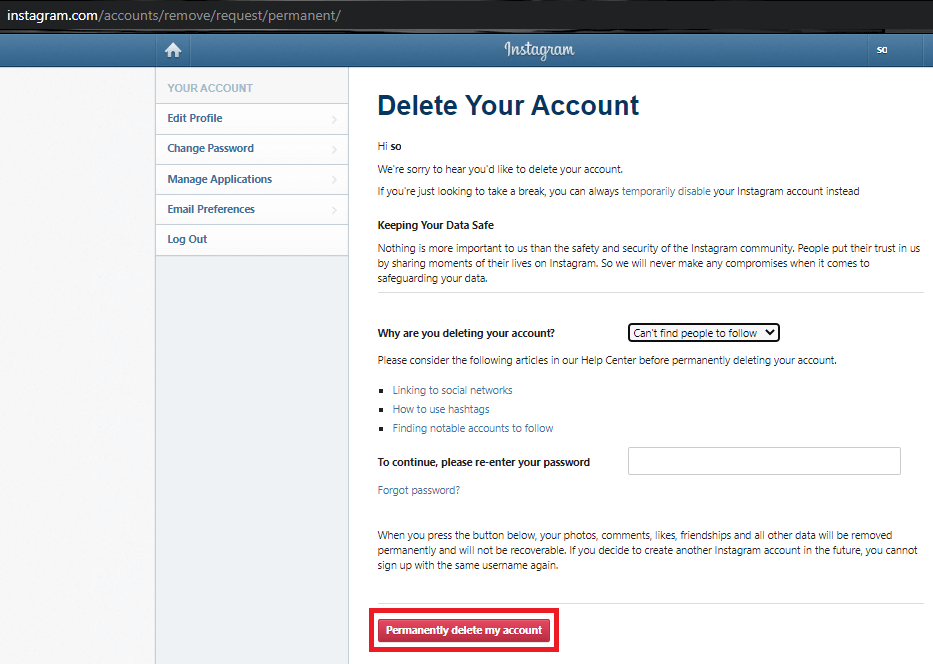Open Edit Profile from the sidebar

(195, 118)
